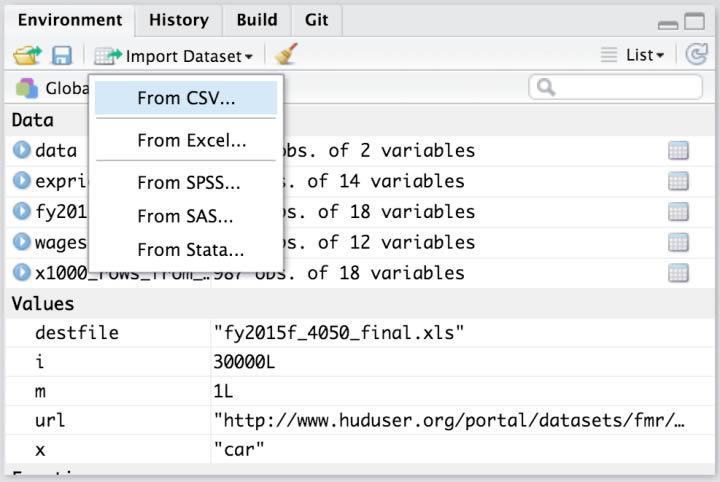This screenshot has height=482, width=720.
Task: Refresh the environment pane
Action: (696, 56)
